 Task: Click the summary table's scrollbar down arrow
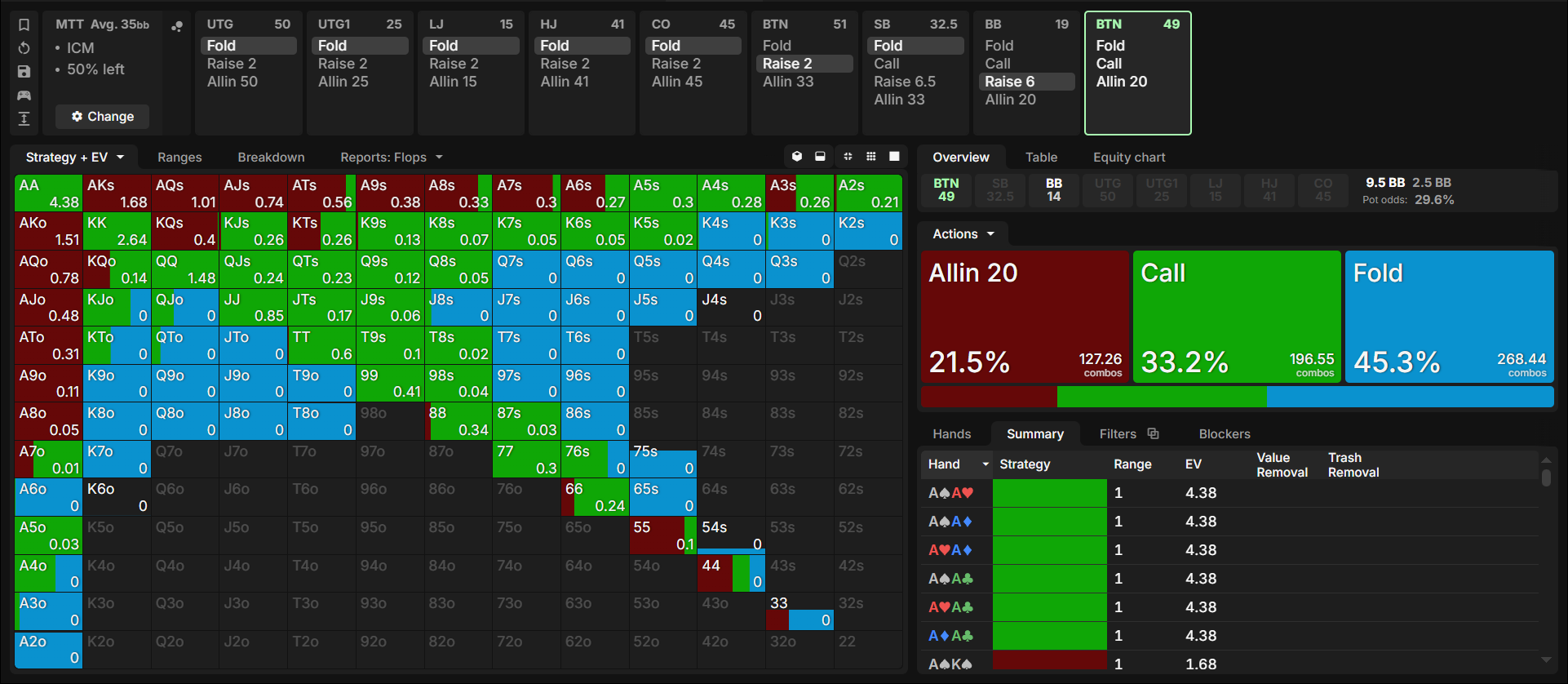(1546, 660)
